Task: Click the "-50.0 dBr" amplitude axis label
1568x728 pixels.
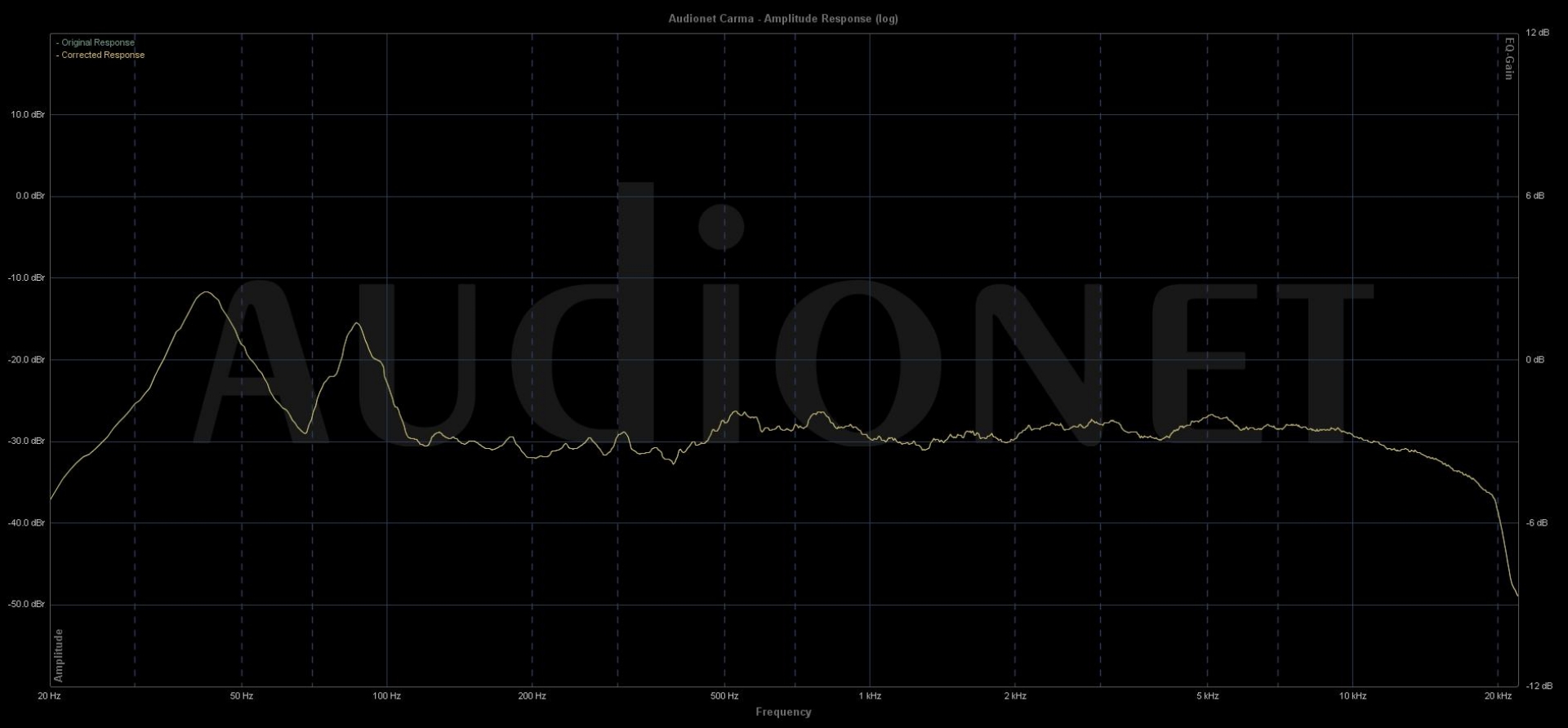Action: click(27, 604)
